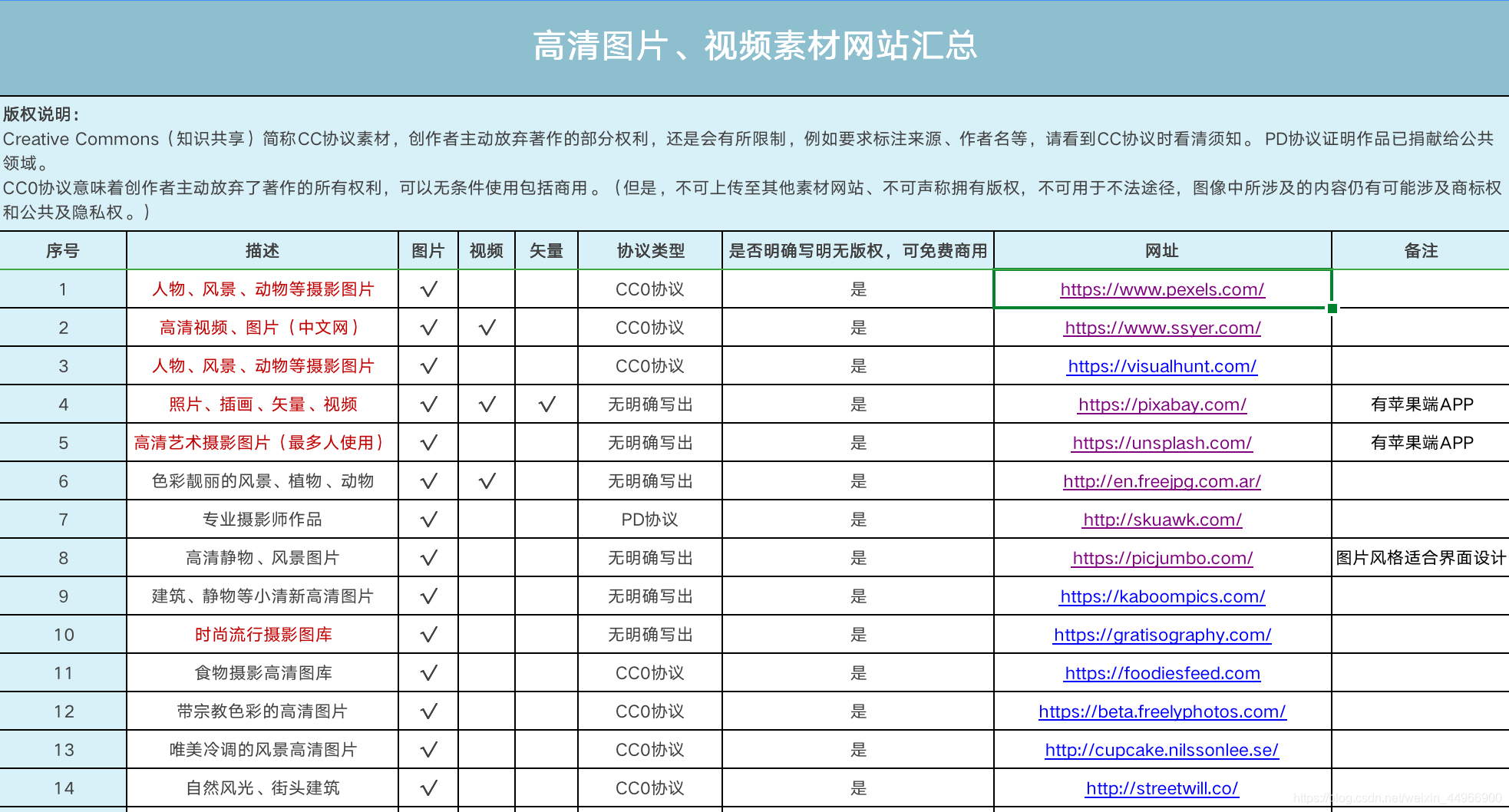Select cell 高清静物、风景图片
1509x812 pixels.
tap(263, 558)
